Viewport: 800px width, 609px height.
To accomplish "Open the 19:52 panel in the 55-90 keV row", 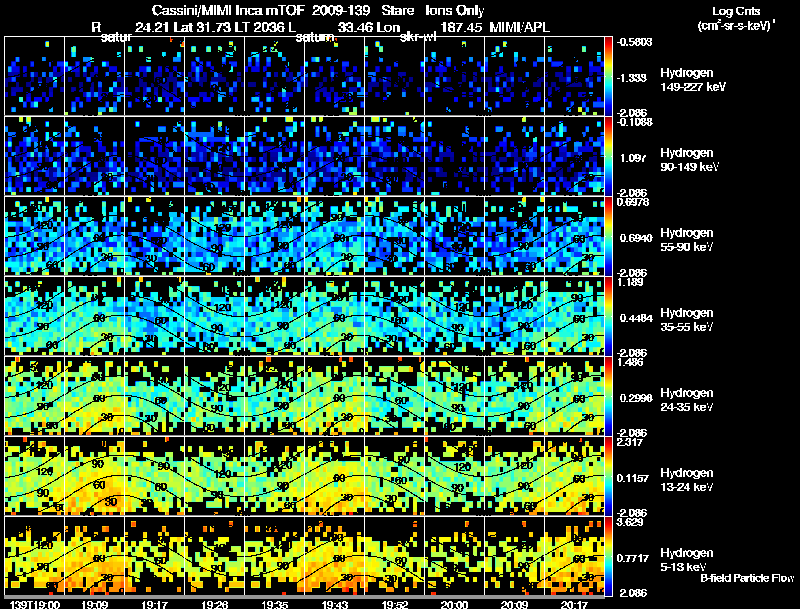I will (394, 236).
